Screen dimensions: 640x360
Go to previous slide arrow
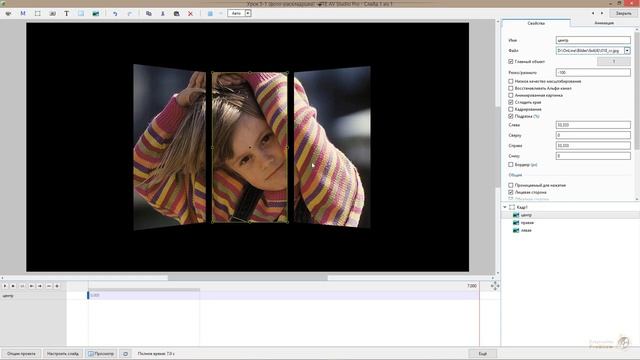pos(593,13)
